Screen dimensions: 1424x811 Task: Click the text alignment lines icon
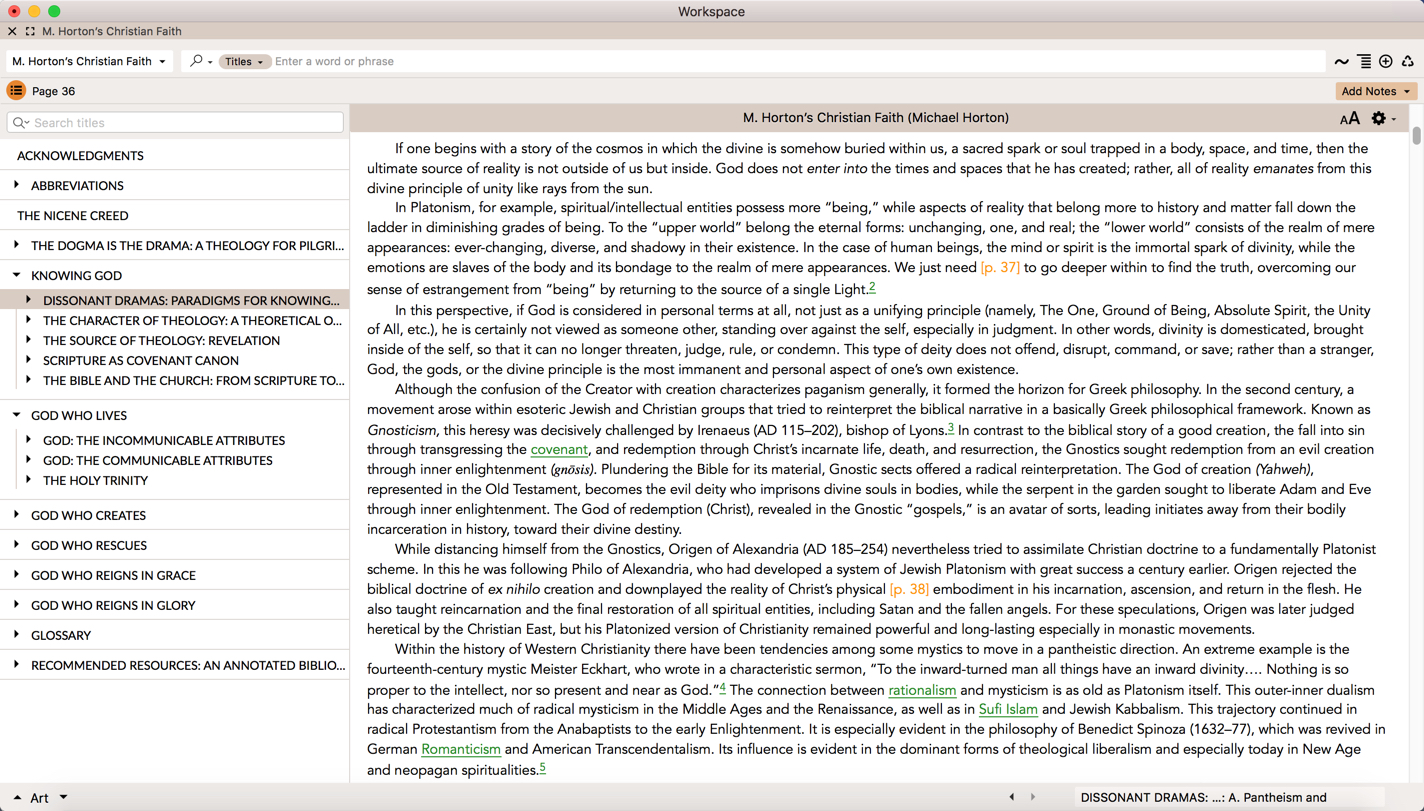pos(1364,62)
